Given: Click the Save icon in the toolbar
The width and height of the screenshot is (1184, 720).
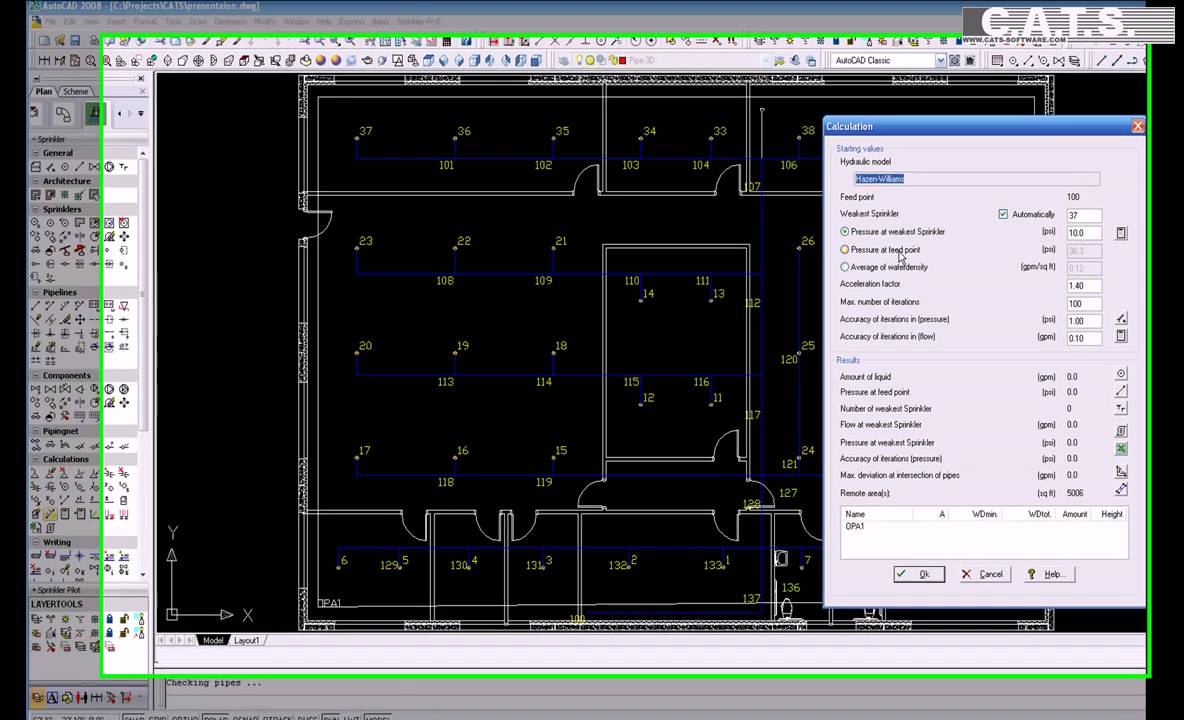Looking at the screenshot, I should 75,41.
